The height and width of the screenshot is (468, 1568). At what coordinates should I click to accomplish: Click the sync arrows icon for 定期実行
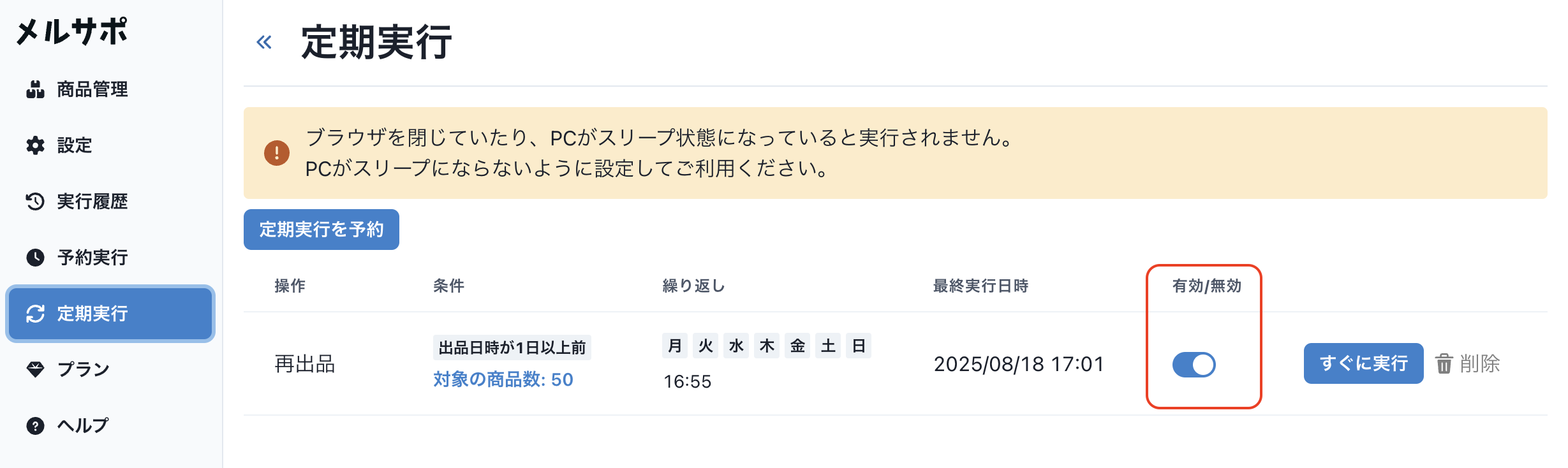35,314
